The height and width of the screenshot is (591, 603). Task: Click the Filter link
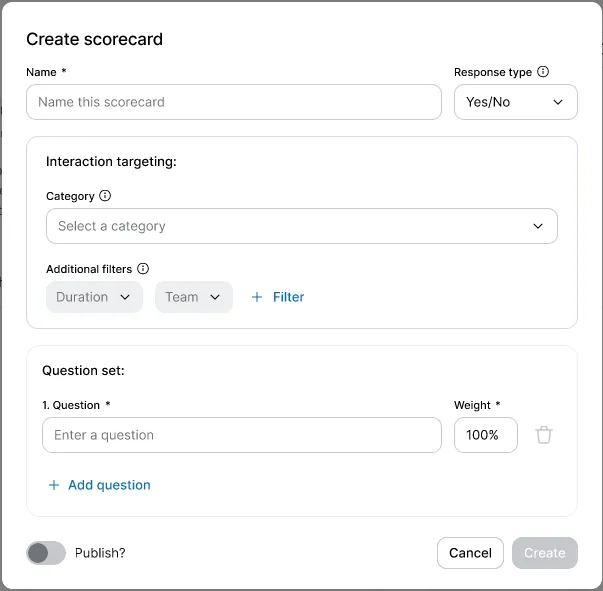pyautogui.click(x=288, y=297)
